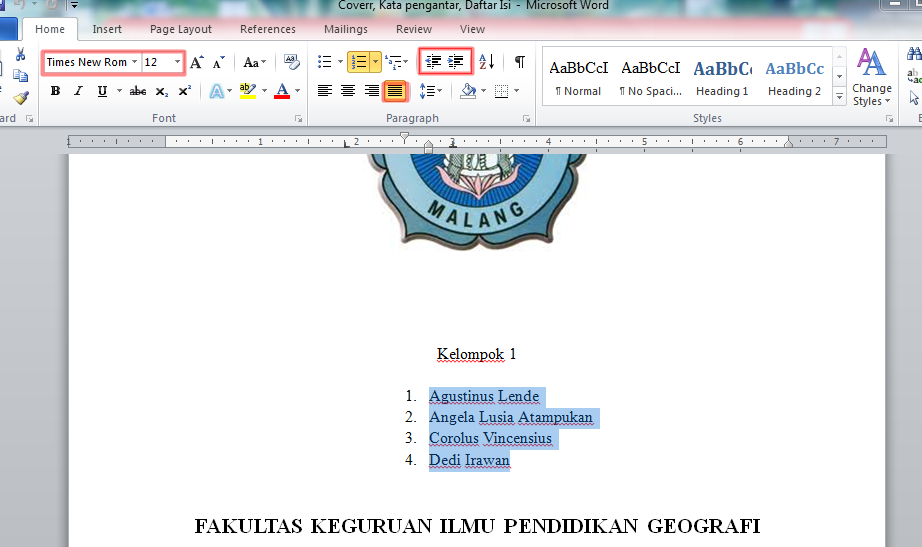
Task: Click Decrease Indent icon
Action: (x=433, y=62)
